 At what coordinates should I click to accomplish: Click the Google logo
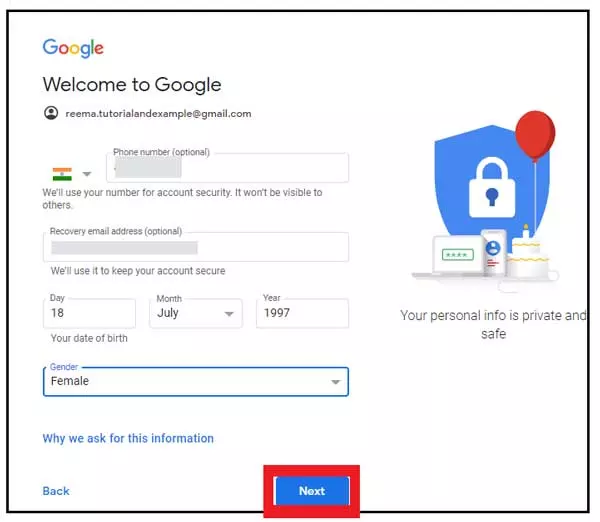[x=73, y=48]
